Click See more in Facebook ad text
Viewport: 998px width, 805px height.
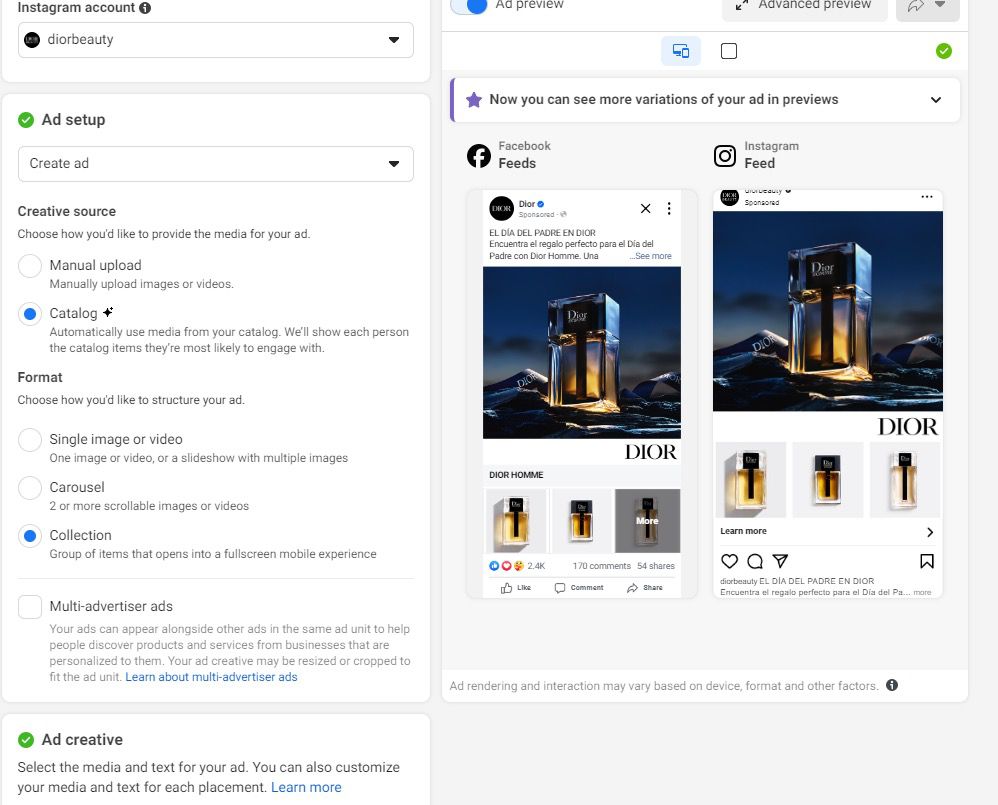coord(653,256)
